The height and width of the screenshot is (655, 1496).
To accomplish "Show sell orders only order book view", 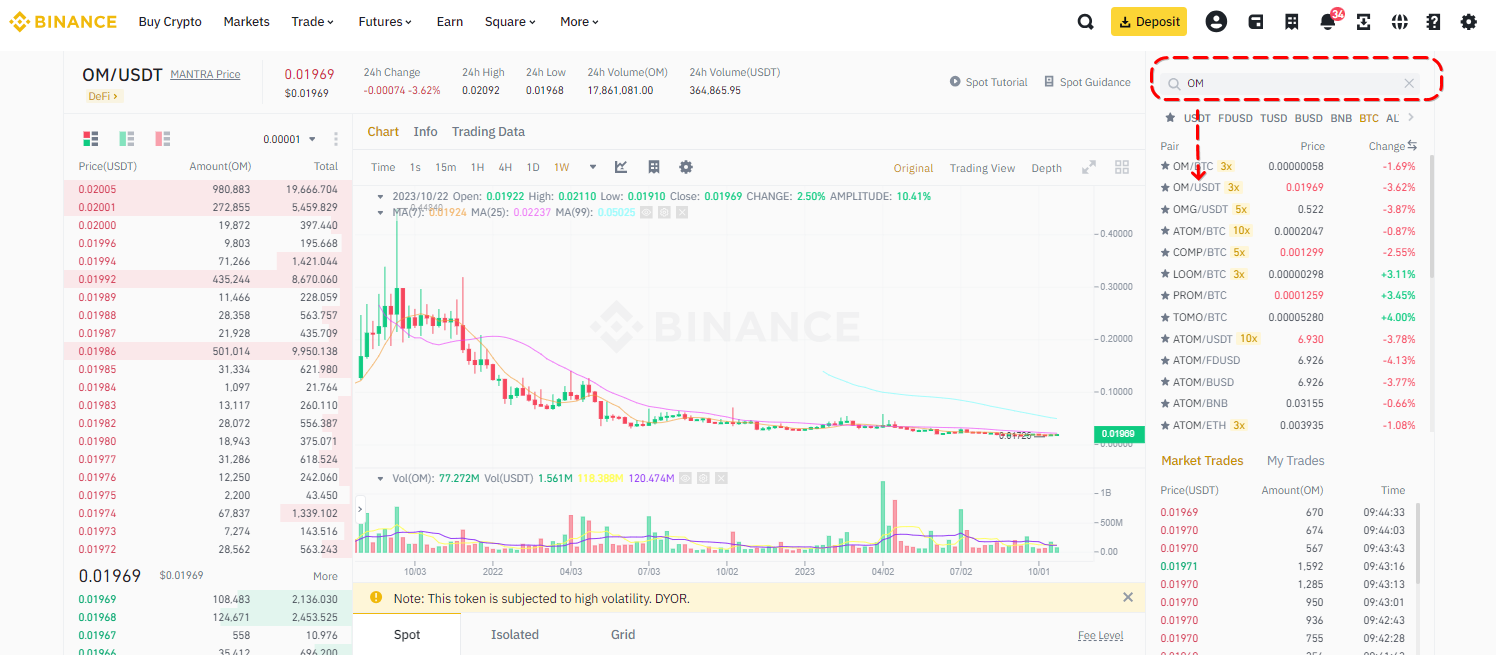I will (163, 139).
